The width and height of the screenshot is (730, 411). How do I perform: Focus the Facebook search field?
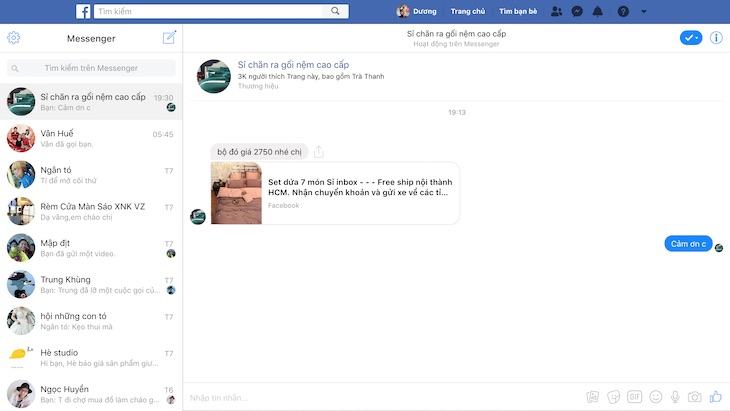[209, 11]
